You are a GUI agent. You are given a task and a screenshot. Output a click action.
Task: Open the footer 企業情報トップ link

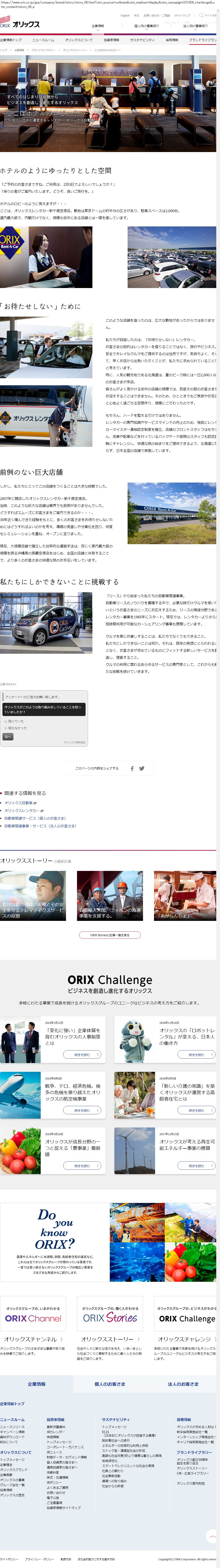(12, 1404)
